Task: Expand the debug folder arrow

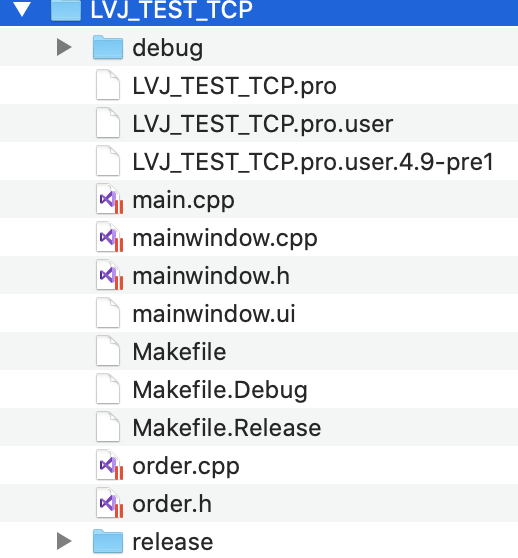Action: pyautogui.click(x=64, y=47)
